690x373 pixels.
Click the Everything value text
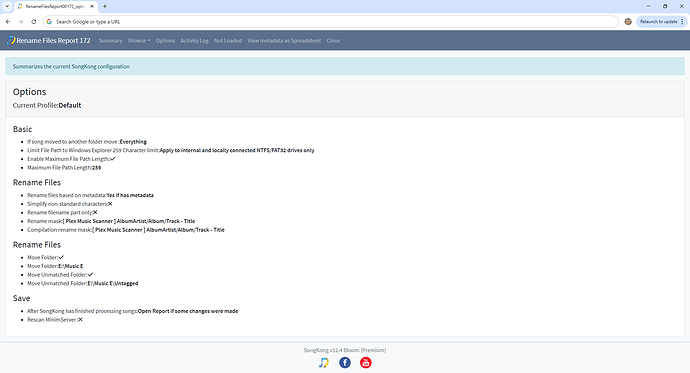pyautogui.click(x=133, y=142)
